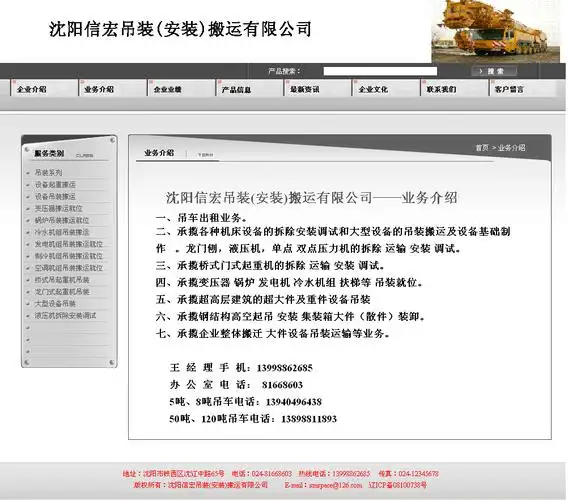The width and height of the screenshot is (568, 500).
Task: Click the line starting 五、承揽超高层建筑
Action: (x=263, y=300)
